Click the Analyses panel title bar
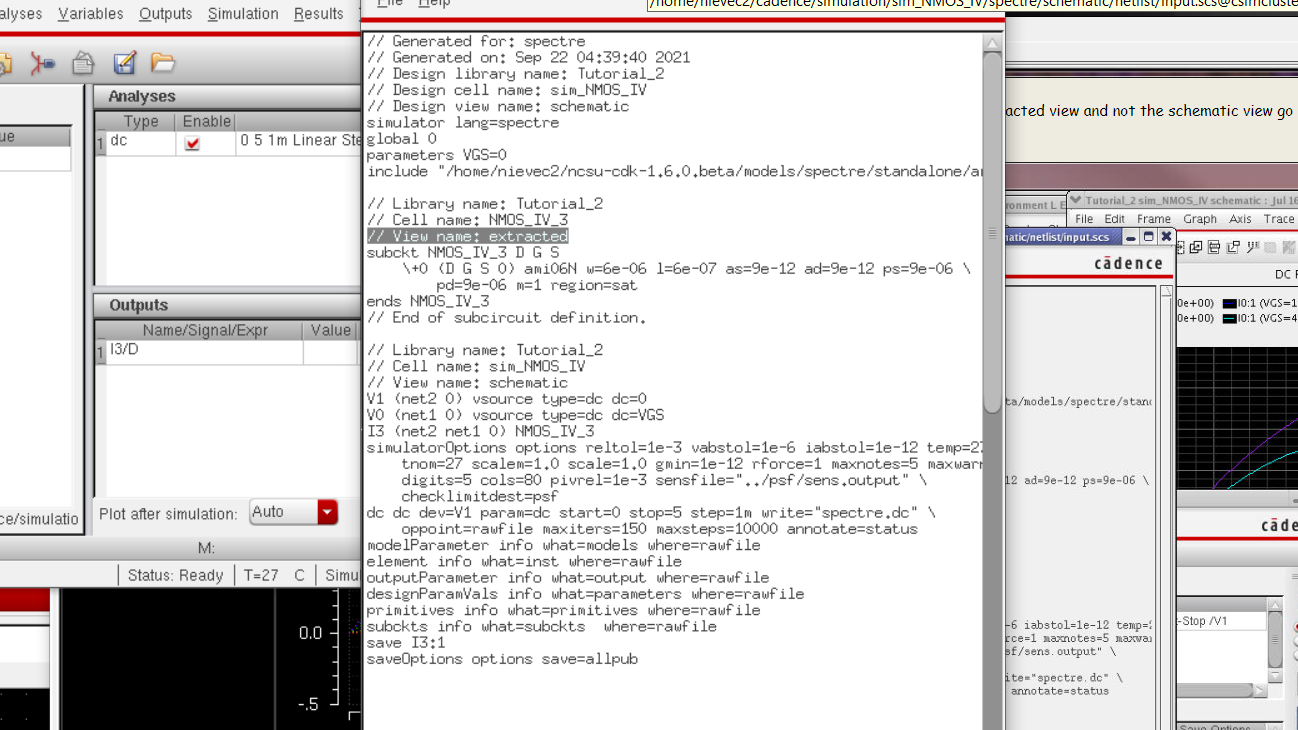 pyautogui.click(x=228, y=96)
